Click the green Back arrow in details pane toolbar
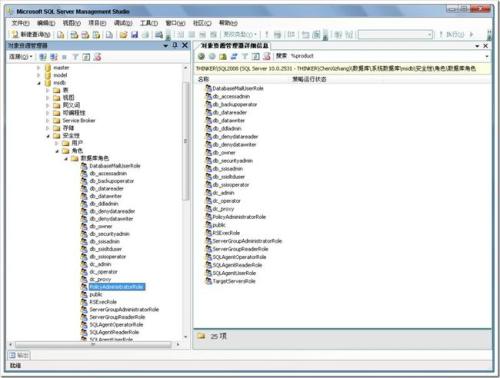The height and width of the screenshot is (378, 500). tap(201, 56)
